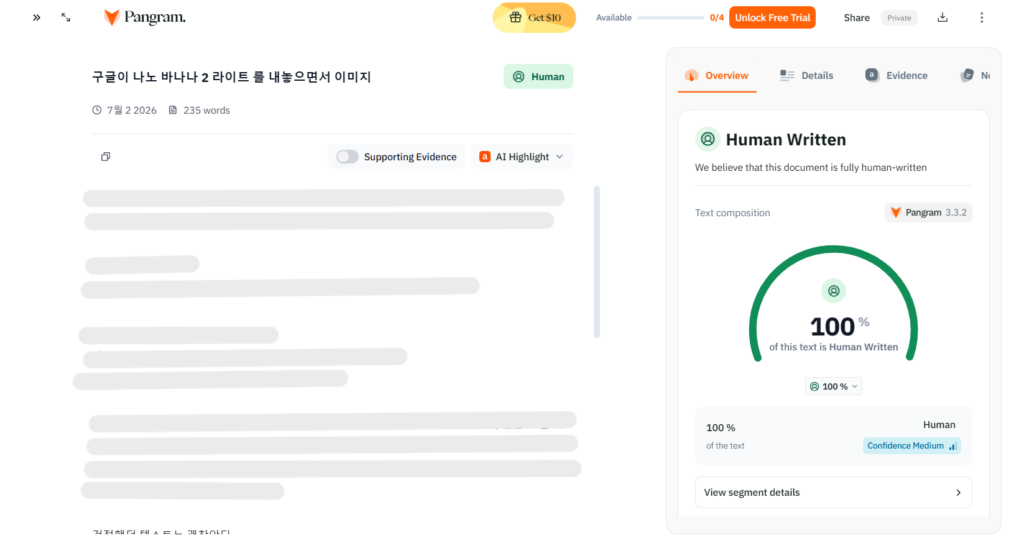
Task: Open the three-dot more options menu
Action: click(x=982, y=18)
